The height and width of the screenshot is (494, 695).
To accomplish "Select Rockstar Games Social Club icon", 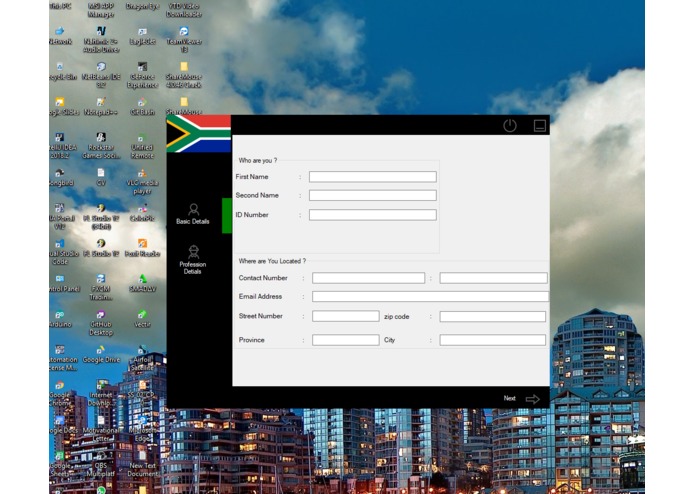I will tap(101, 146).
